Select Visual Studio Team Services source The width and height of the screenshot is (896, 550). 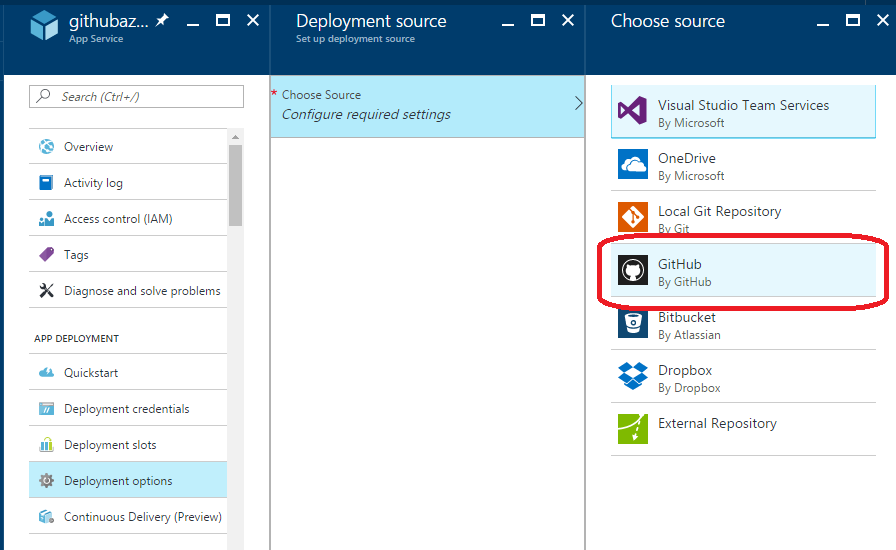point(743,112)
